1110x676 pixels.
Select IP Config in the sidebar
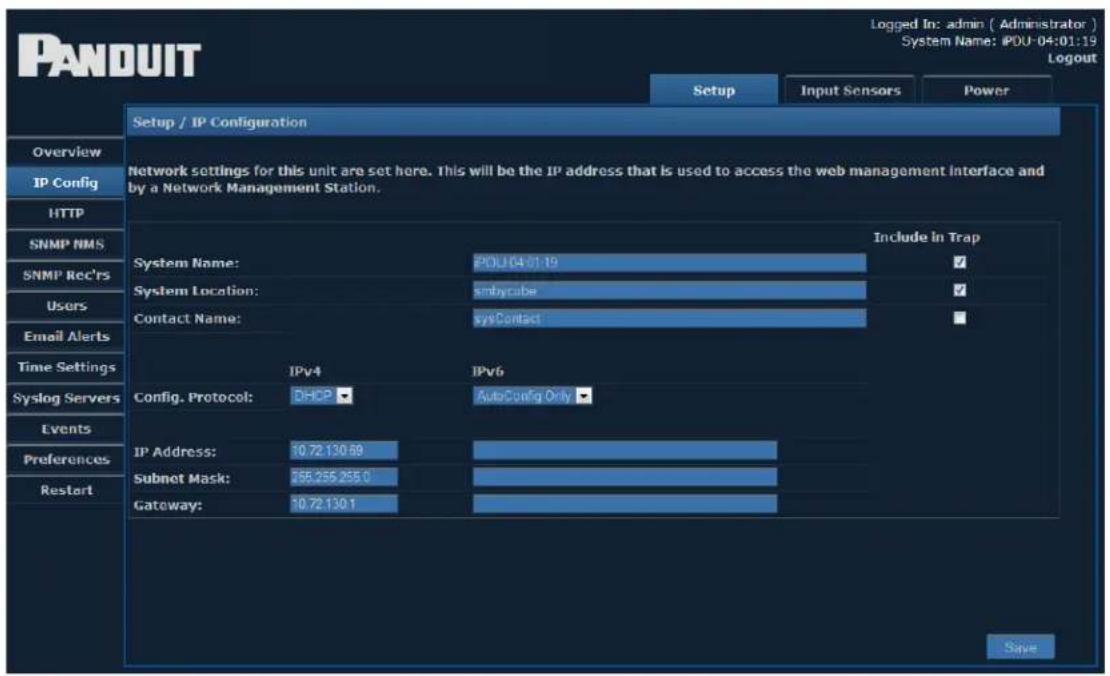[x=66, y=183]
